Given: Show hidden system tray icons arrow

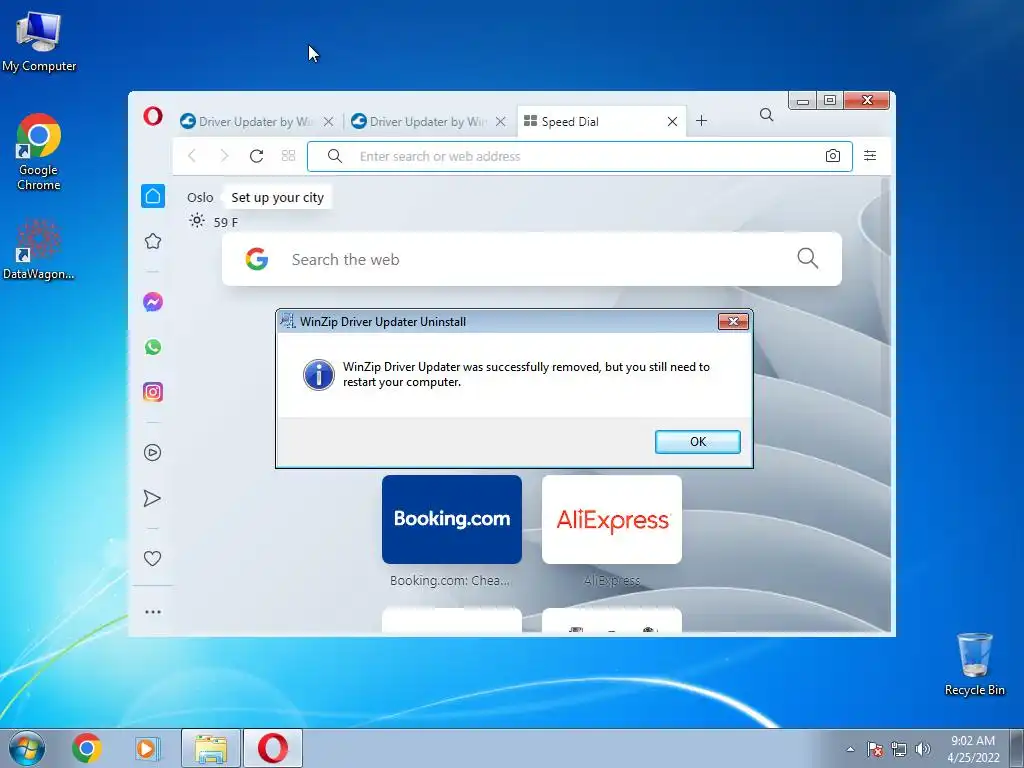Looking at the screenshot, I should pos(850,749).
